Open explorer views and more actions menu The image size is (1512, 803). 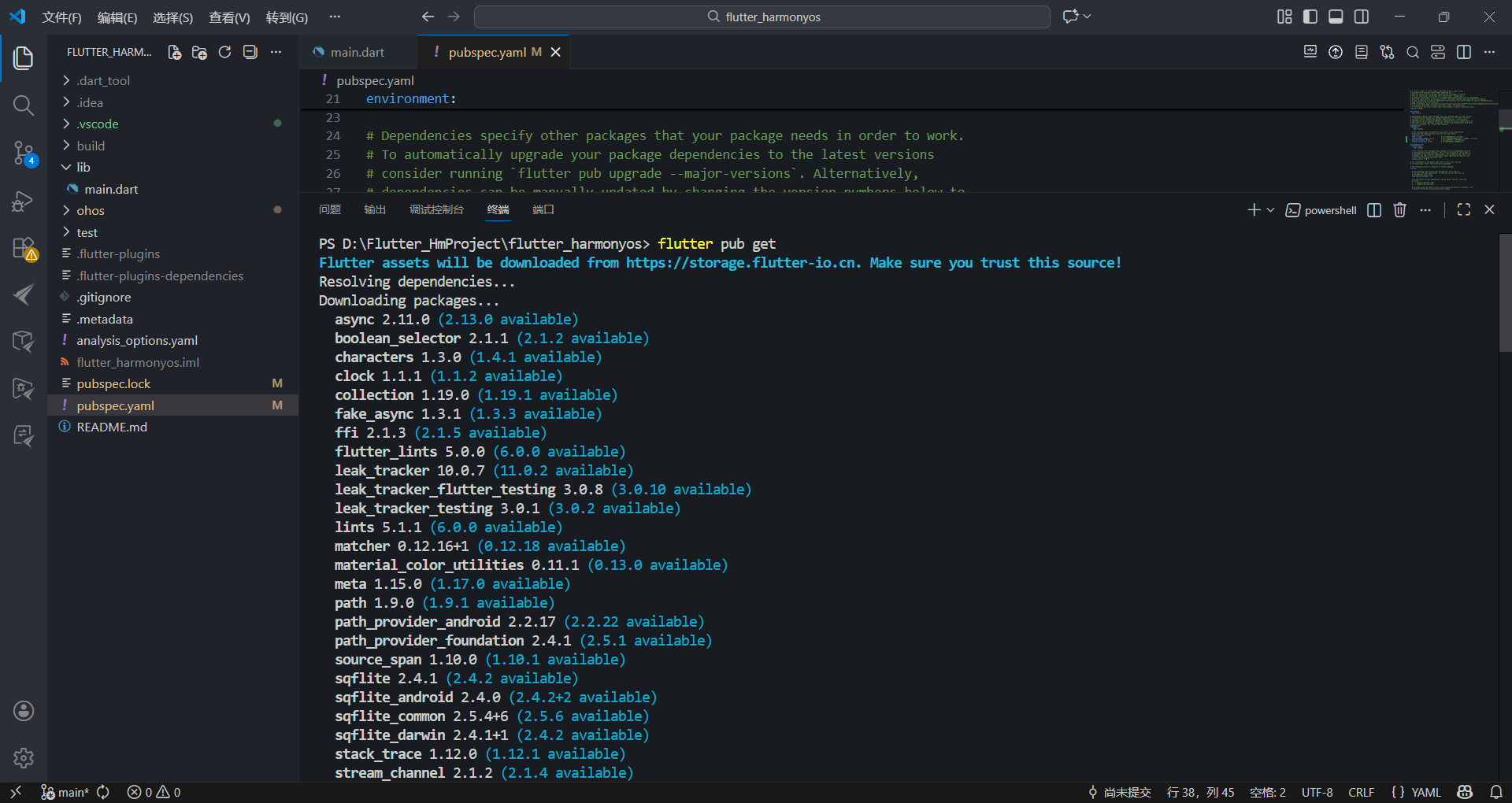click(x=276, y=52)
